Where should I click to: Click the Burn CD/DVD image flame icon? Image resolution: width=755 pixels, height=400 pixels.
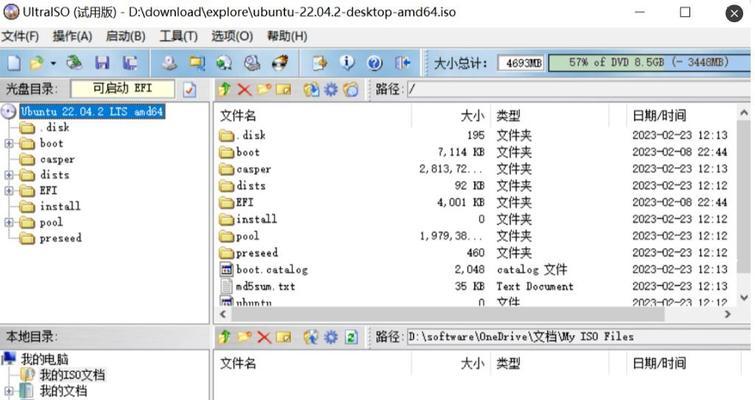tap(280, 63)
